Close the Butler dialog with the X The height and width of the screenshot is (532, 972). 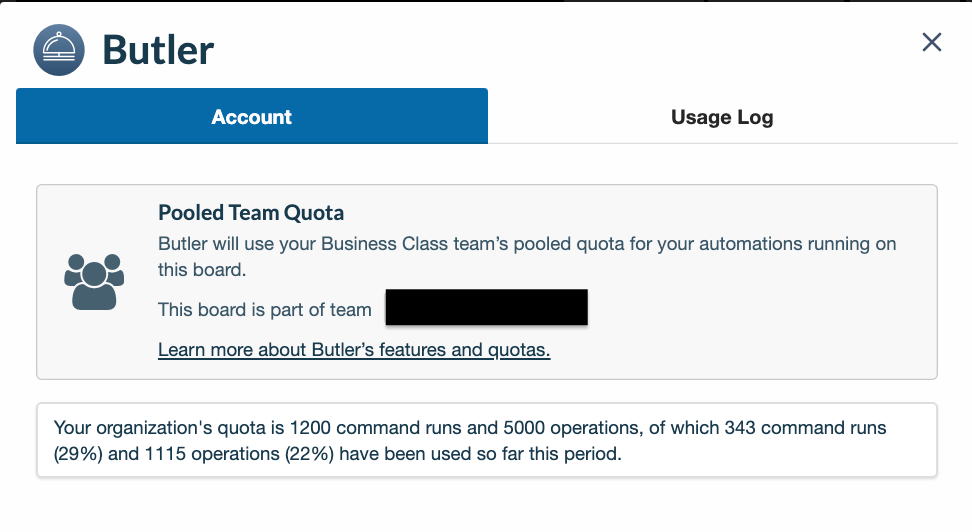pyautogui.click(x=932, y=42)
